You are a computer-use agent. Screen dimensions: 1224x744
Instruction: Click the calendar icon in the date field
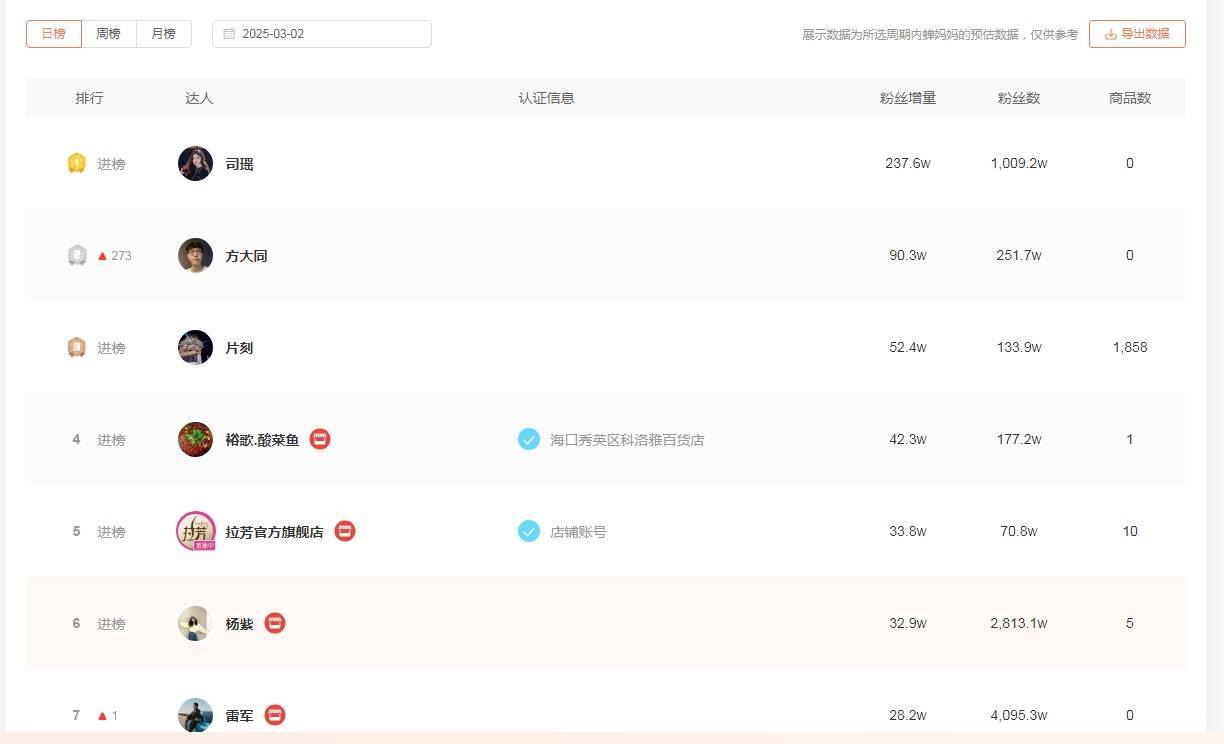(226, 33)
